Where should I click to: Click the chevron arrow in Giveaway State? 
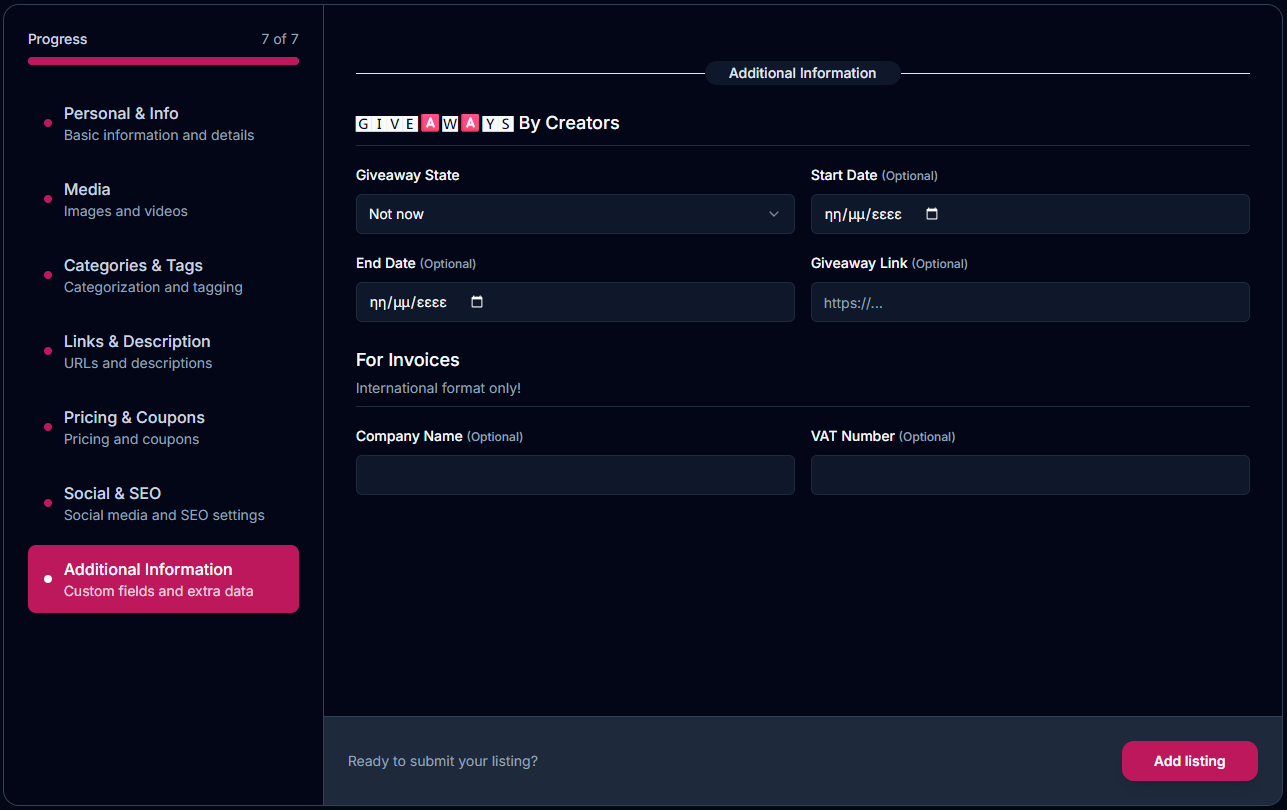click(x=773, y=214)
